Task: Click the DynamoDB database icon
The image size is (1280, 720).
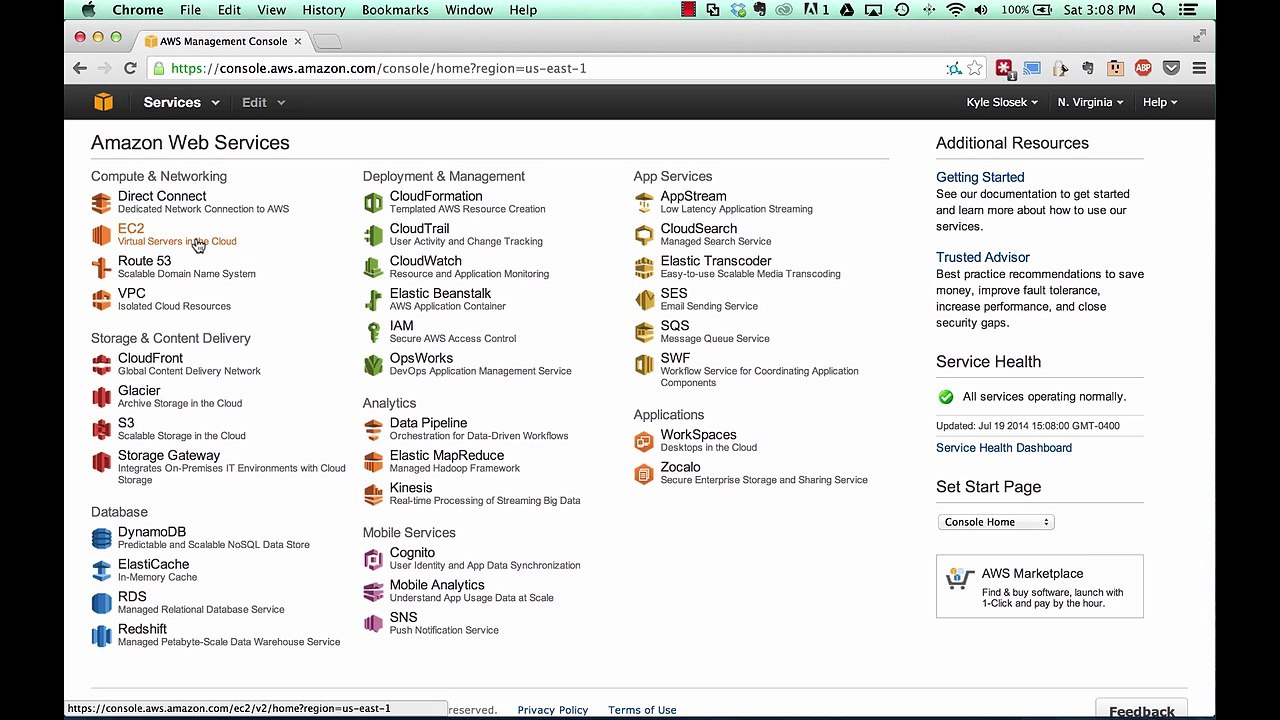Action: (x=101, y=539)
